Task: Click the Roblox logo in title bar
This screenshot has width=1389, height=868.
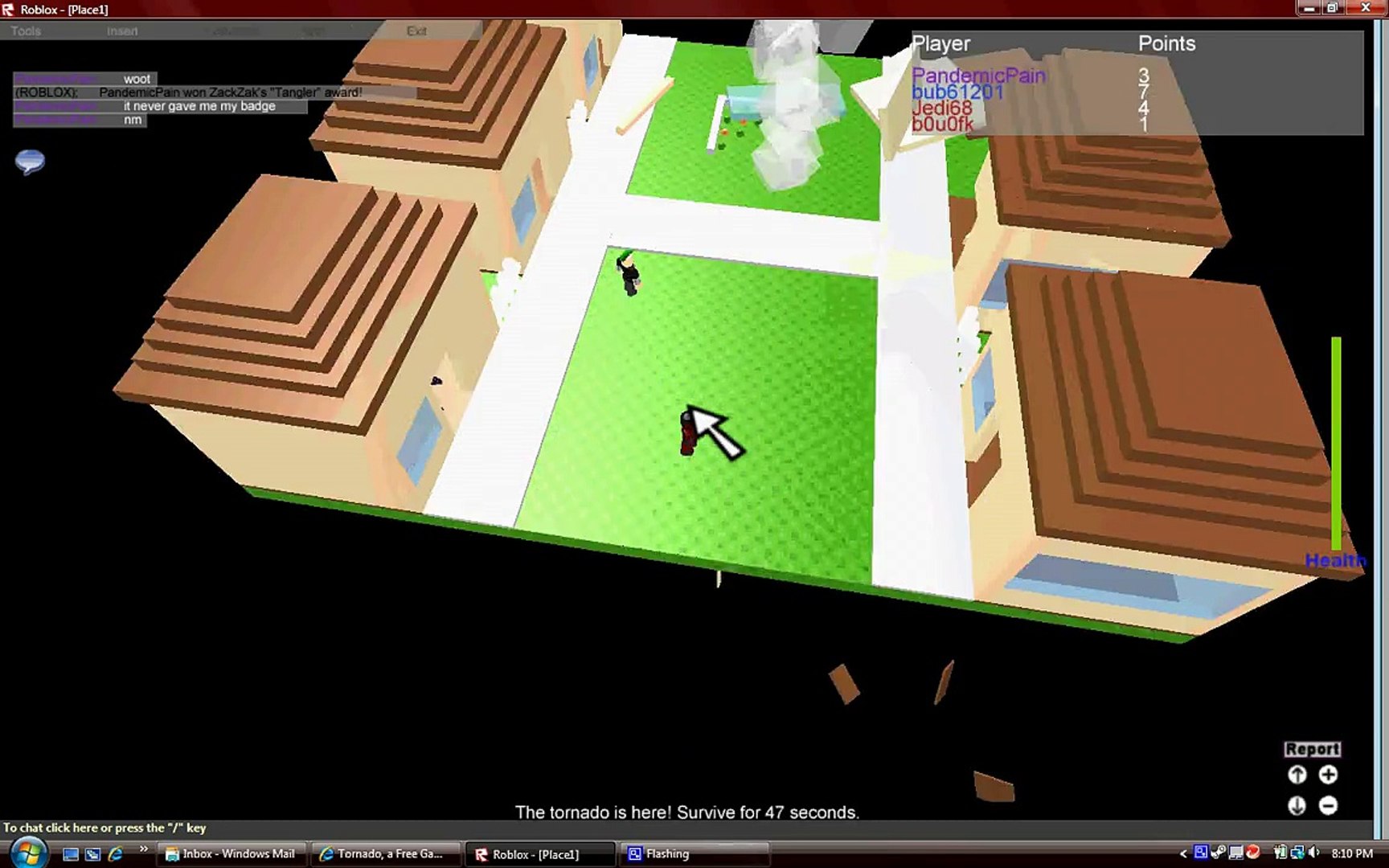Action: (8, 10)
